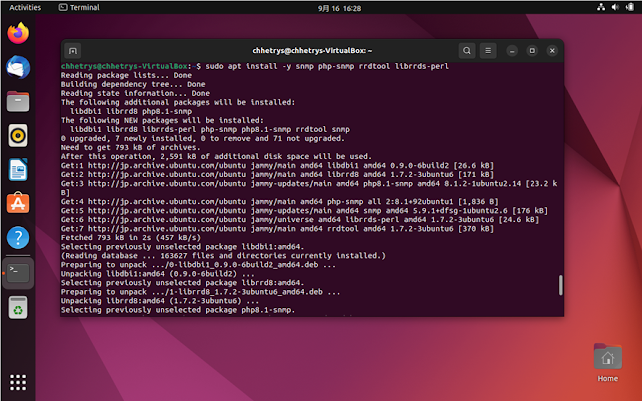
Task: Click the power icon in top bar
Action: pyautogui.click(x=630, y=7)
